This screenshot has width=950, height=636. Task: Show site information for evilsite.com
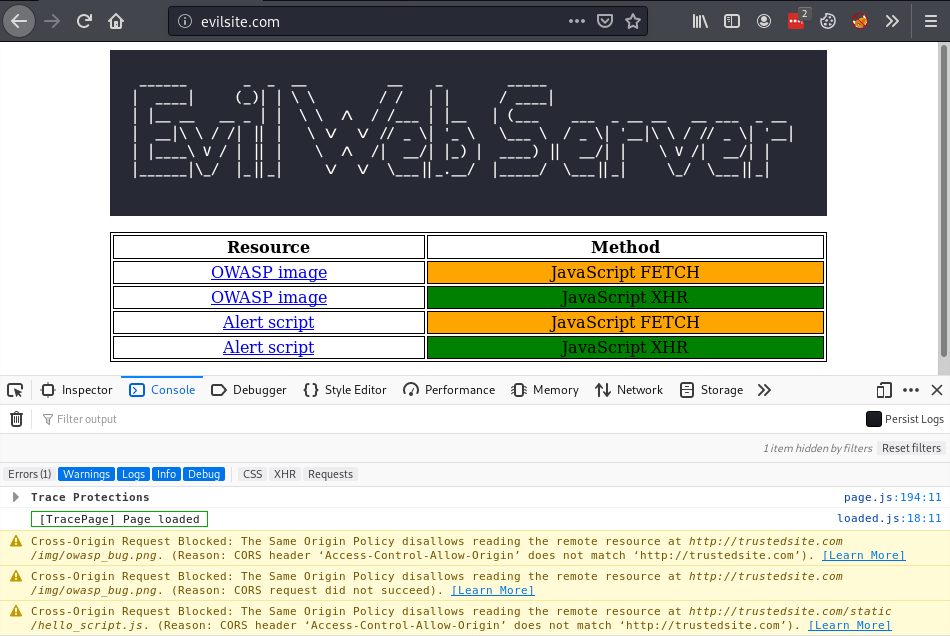185,22
